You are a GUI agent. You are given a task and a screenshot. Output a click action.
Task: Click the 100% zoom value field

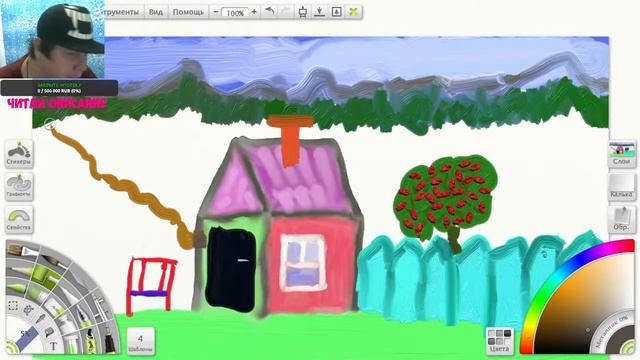point(235,13)
